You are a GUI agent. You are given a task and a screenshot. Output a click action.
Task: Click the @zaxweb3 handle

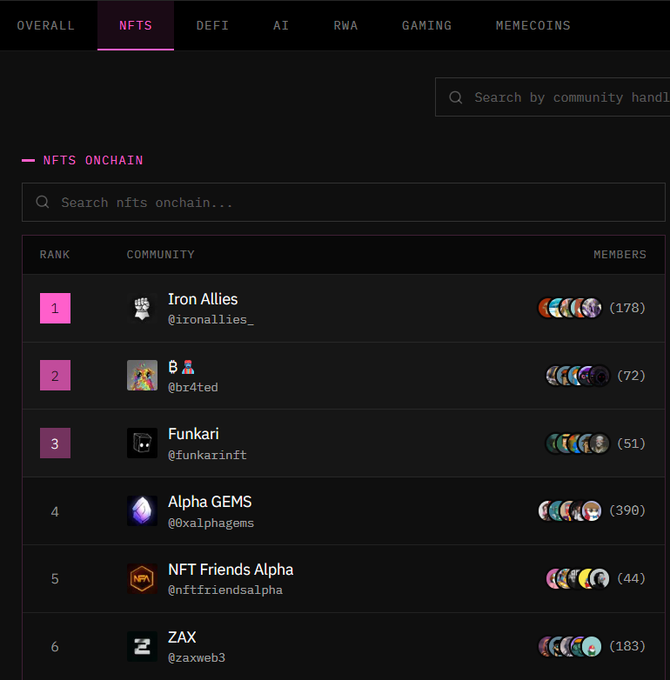196,658
